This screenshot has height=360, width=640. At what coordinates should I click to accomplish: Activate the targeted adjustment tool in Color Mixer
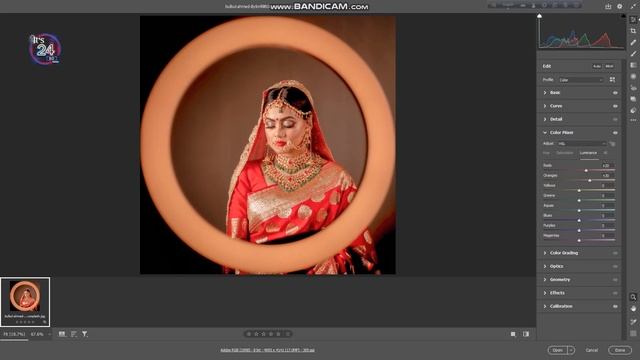[612, 144]
